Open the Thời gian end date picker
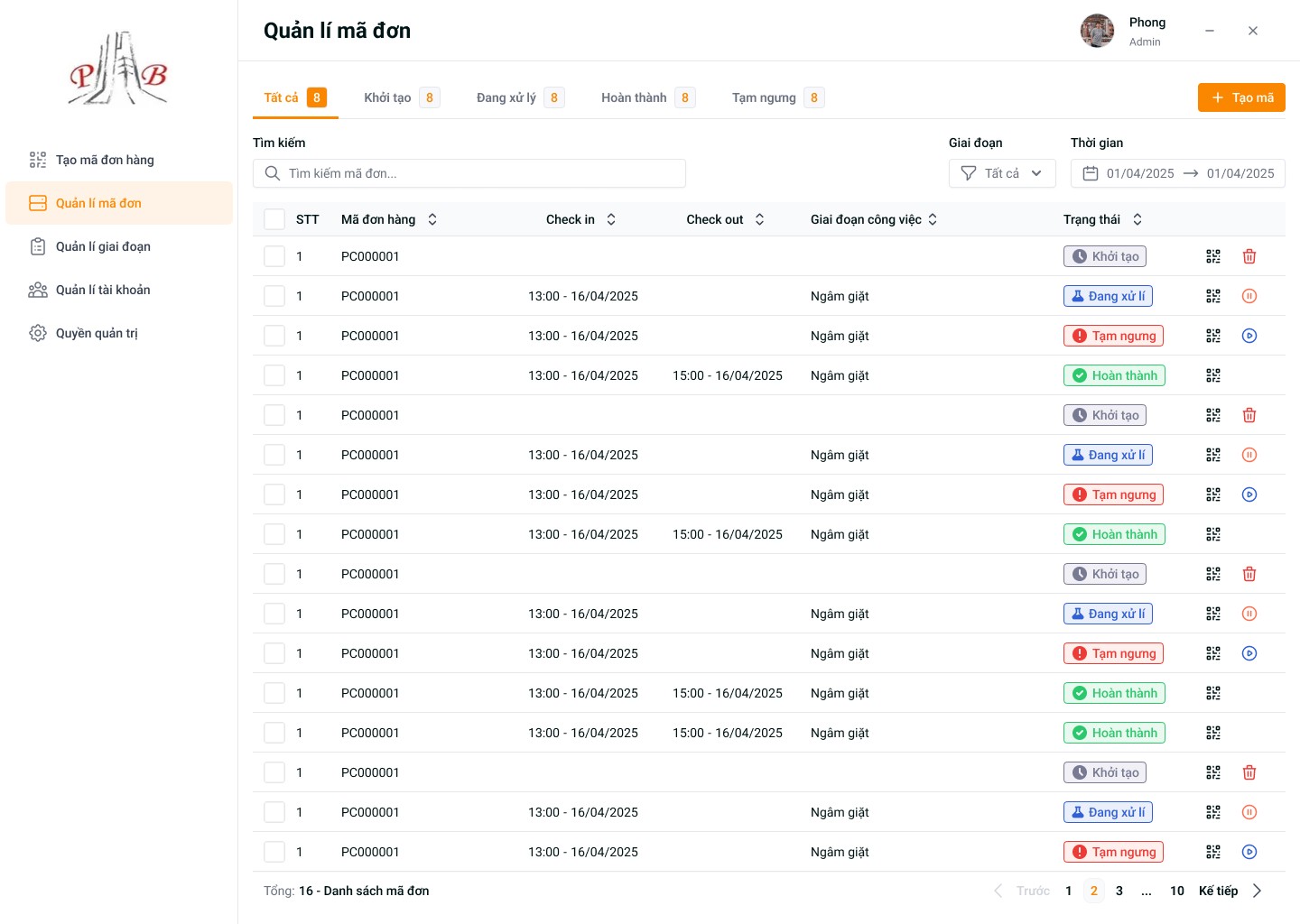1300x924 pixels. [x=1240, y=173]
